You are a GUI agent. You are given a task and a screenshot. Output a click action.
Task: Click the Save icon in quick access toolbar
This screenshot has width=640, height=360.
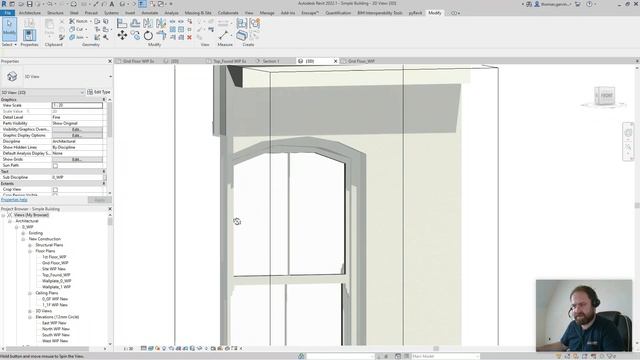[x=29, y=4]
